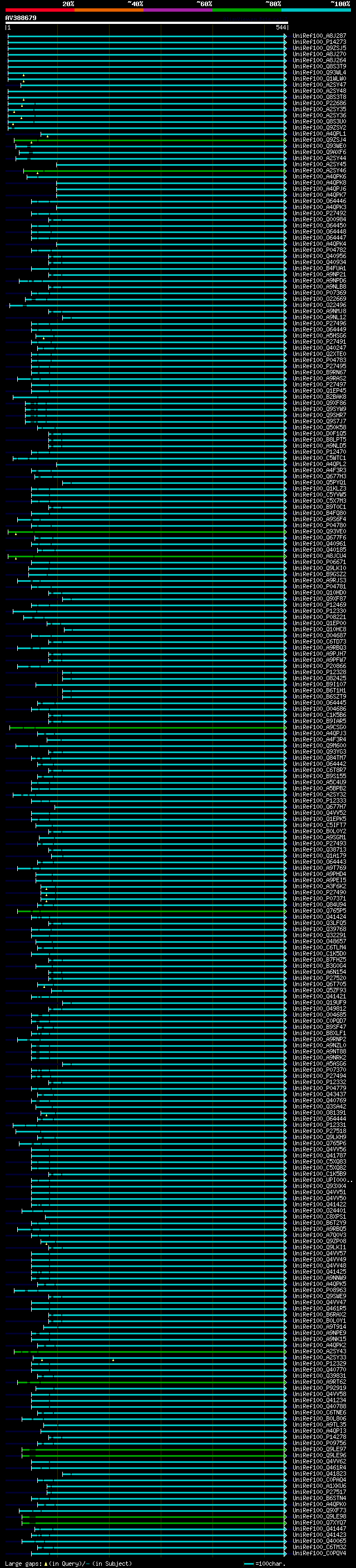
Task: Select the UniRef100_Q1EP45 hit label
Action: click(319, 391)
